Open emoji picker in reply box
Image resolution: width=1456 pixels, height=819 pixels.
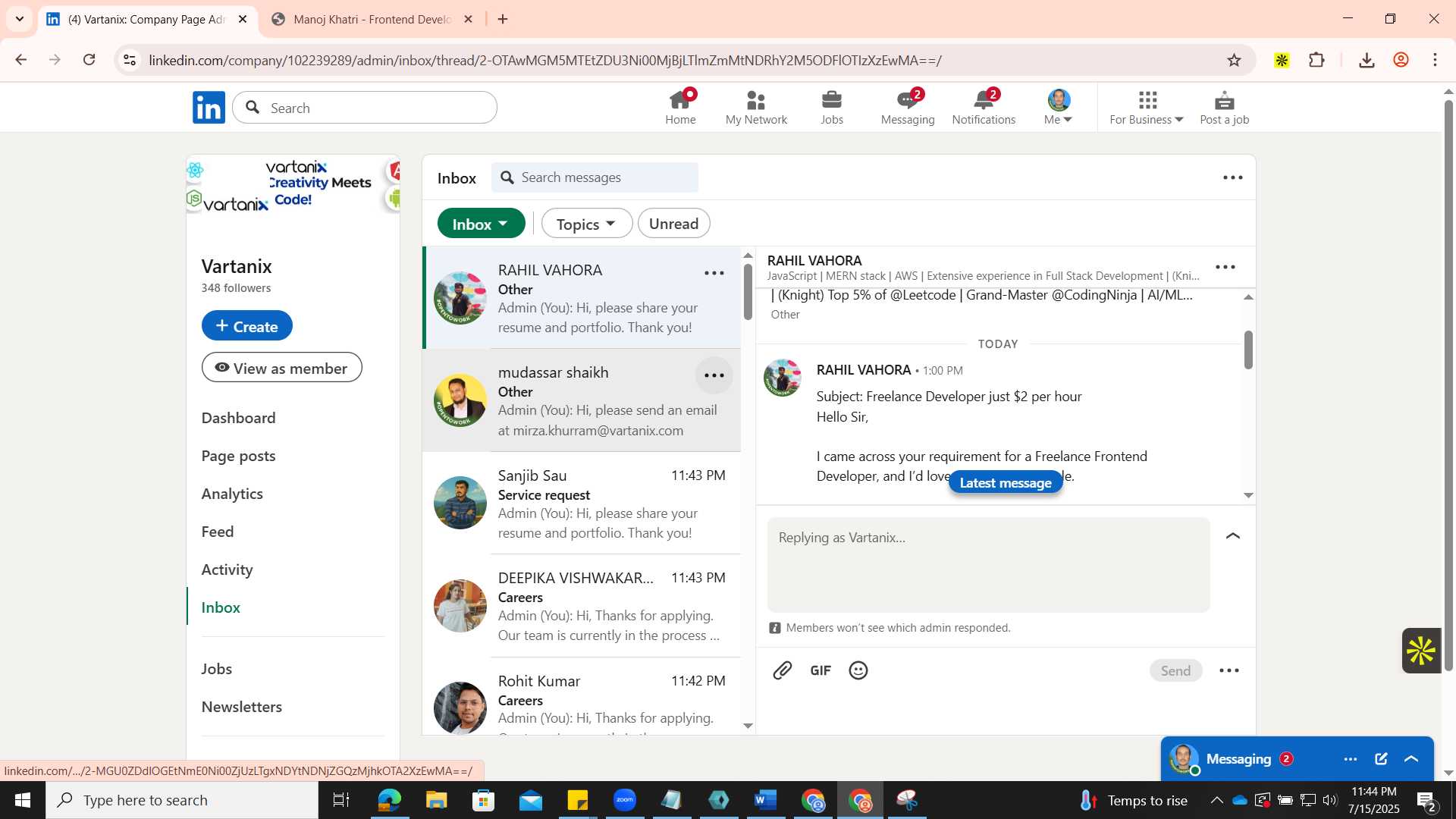pos(858,670)
